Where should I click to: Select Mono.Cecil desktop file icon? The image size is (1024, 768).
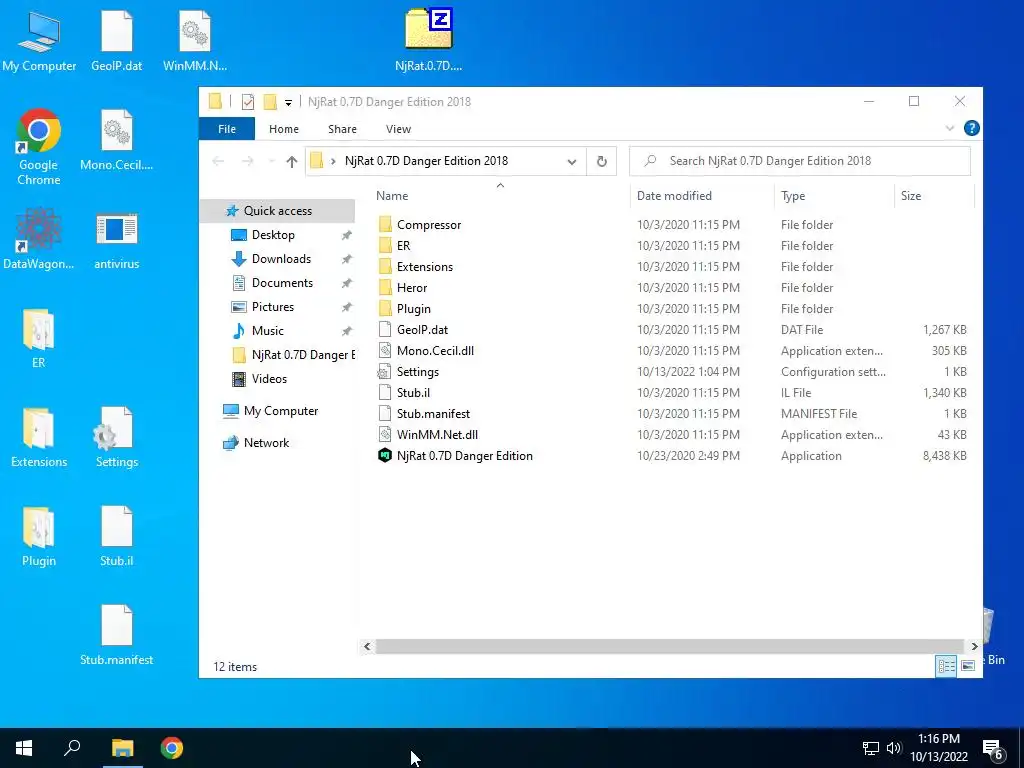coord(116,140)
